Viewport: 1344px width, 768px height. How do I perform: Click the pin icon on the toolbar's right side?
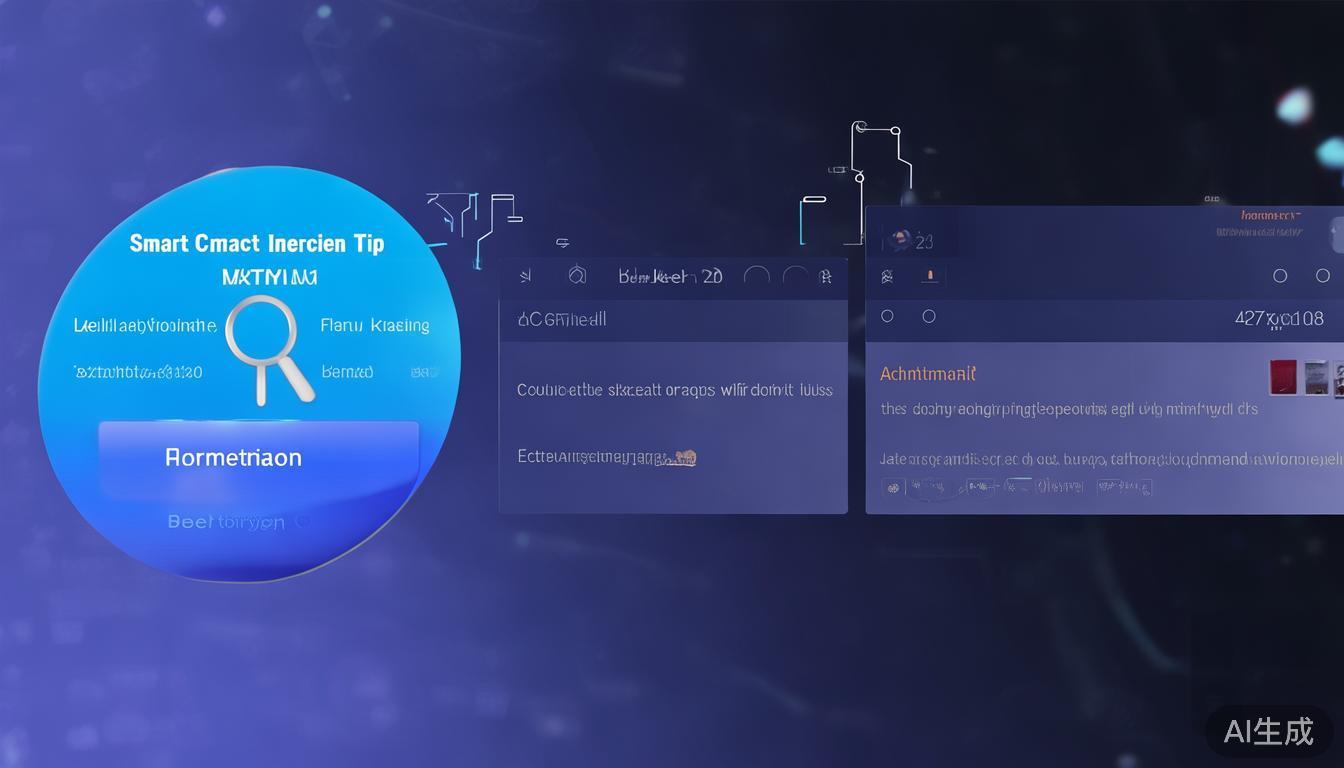[x=827, y=277]
